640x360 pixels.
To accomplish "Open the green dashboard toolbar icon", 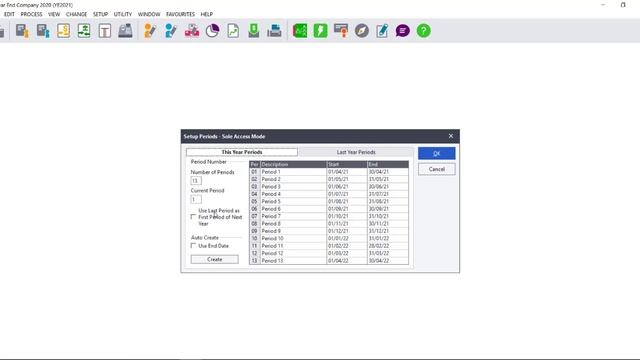I will [x=300, y=31].
